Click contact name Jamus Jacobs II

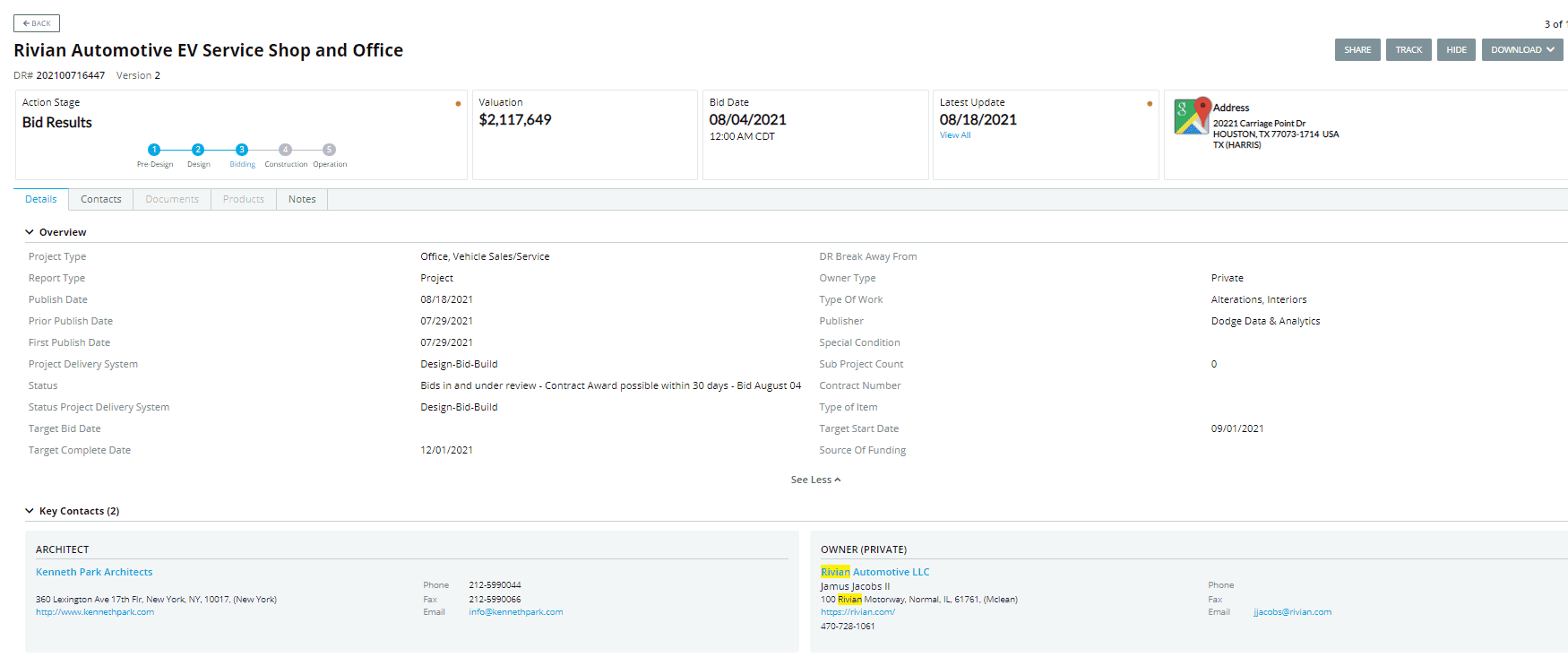[855, 586]
